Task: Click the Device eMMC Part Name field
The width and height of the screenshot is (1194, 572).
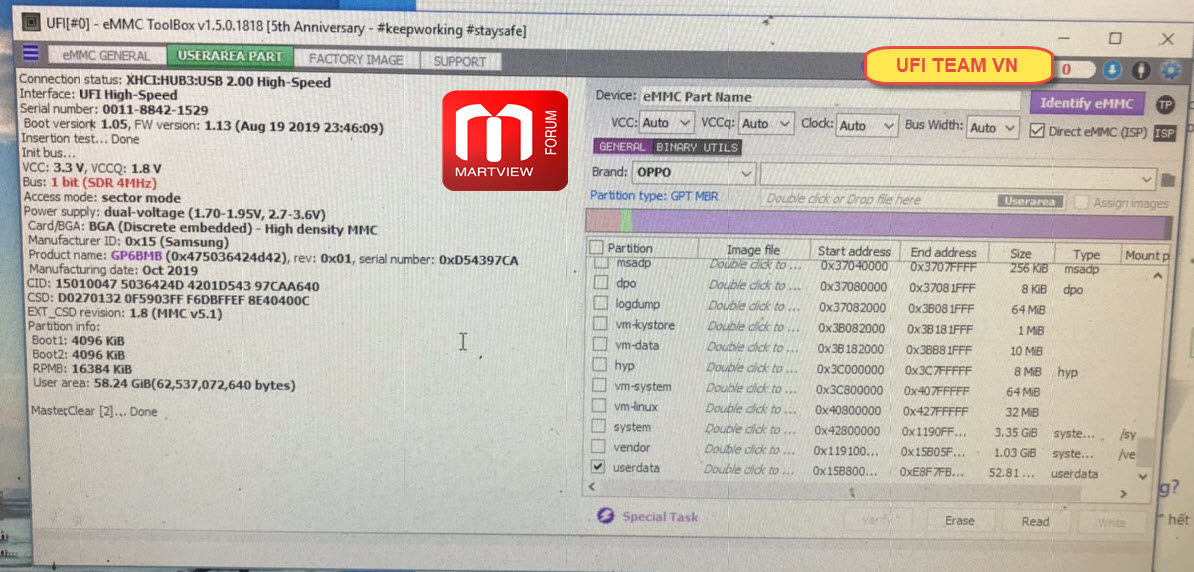Action: (829, 98)
